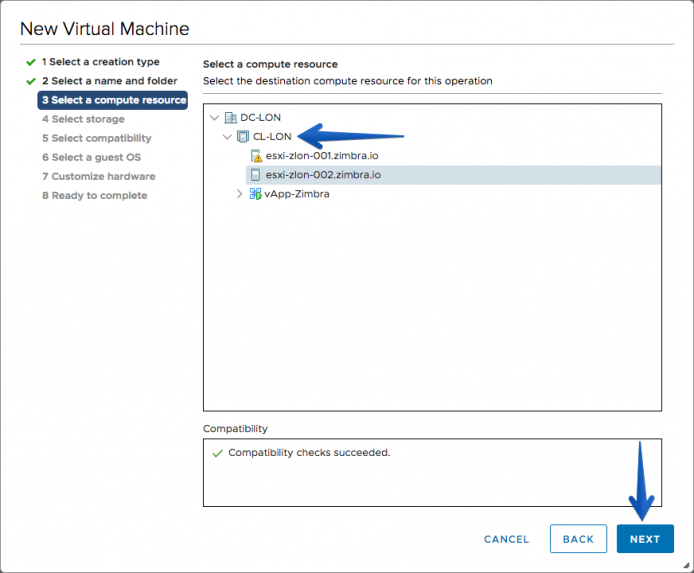Open step 4 Select storage
Viewport: 694px width, 573px height.
[83, 119]
